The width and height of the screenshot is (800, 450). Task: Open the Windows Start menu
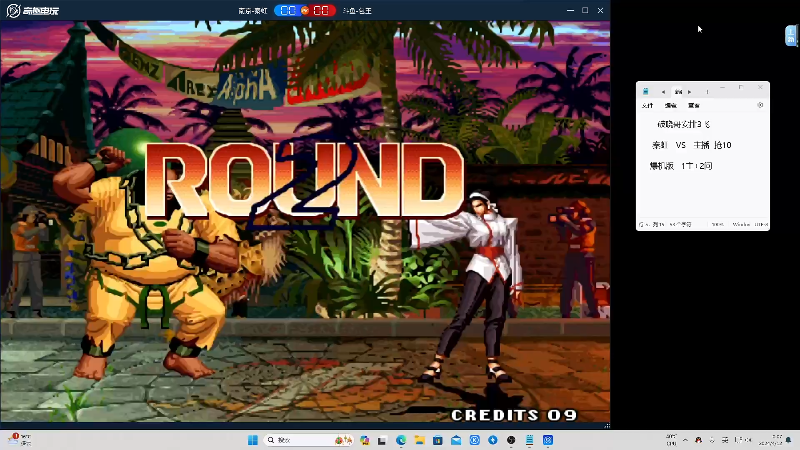tap(253, 440)
